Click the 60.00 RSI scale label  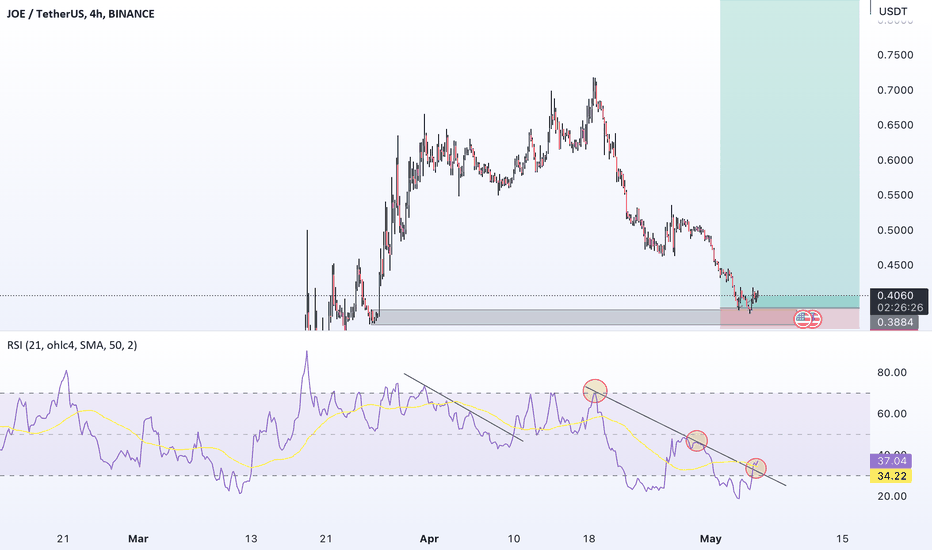click(892, 414)
